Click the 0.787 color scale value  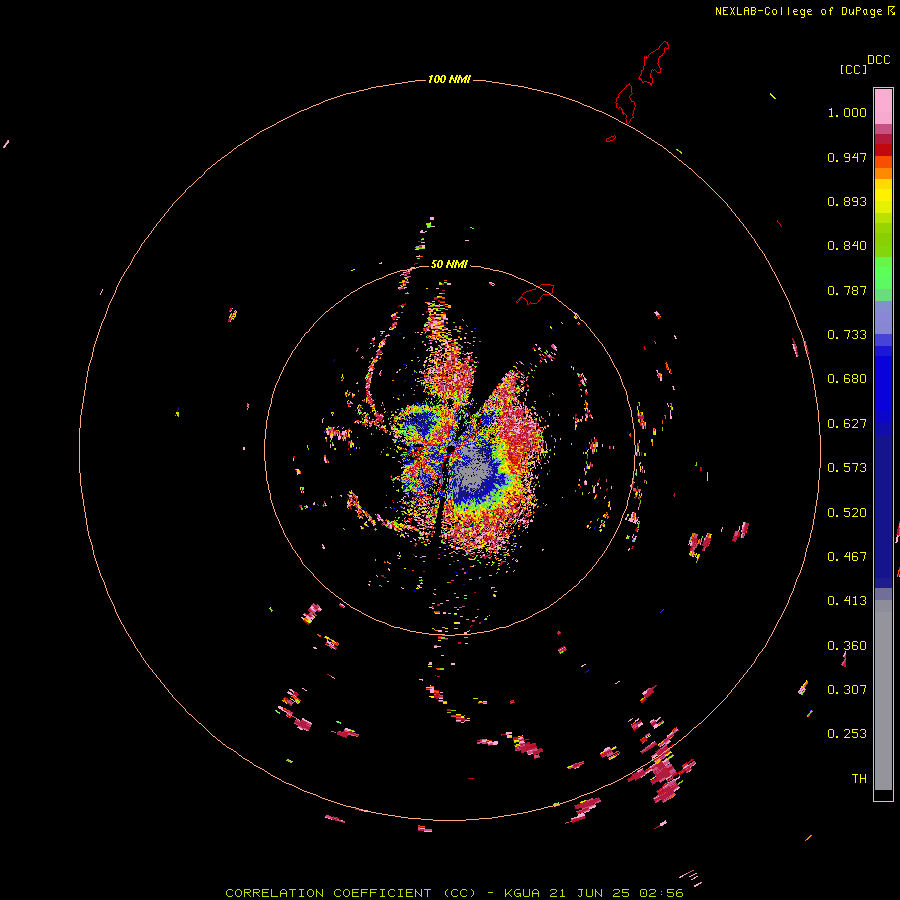(847, 290)
